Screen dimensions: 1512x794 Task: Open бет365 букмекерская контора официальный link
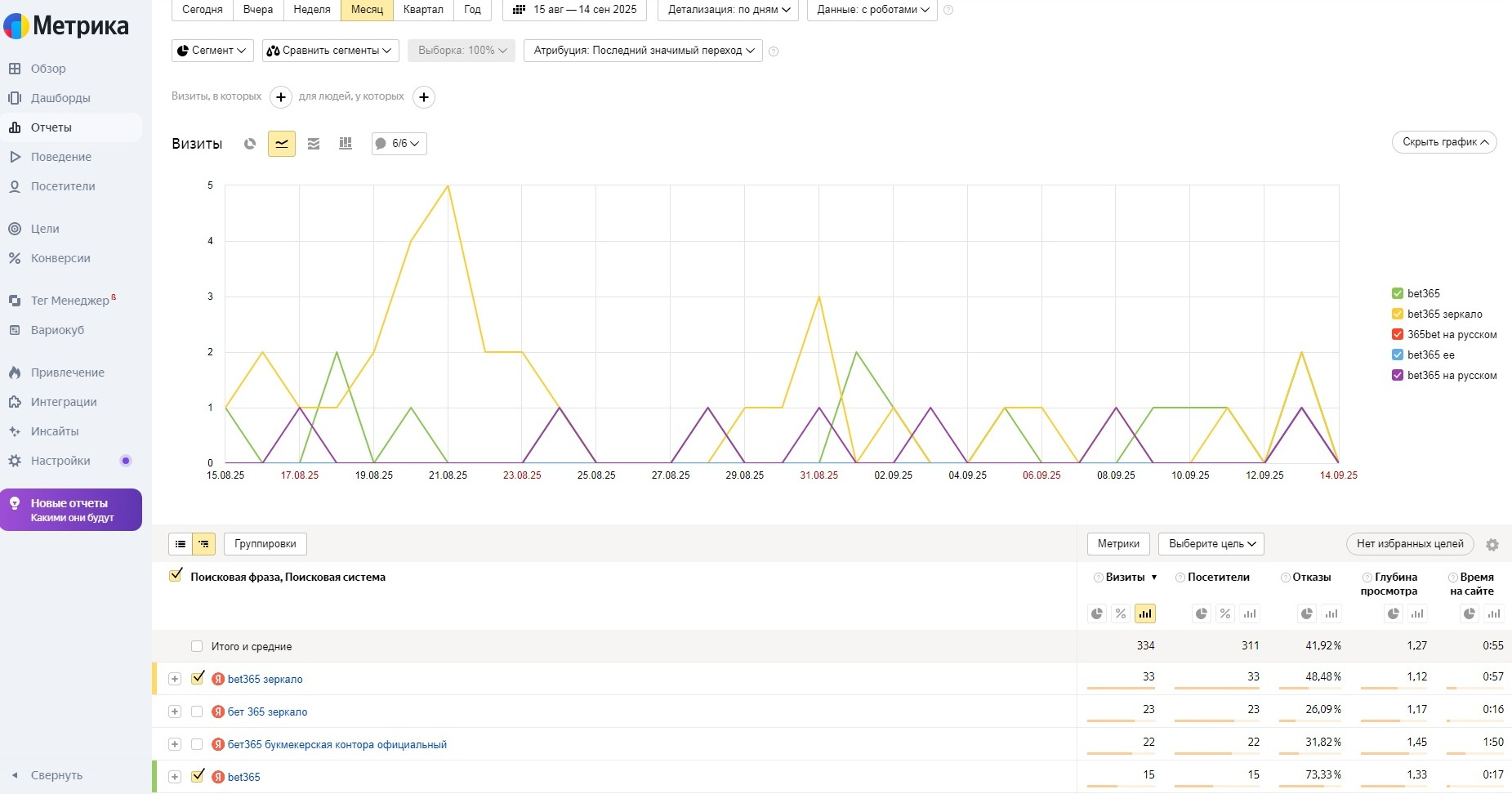pos(337,745)
